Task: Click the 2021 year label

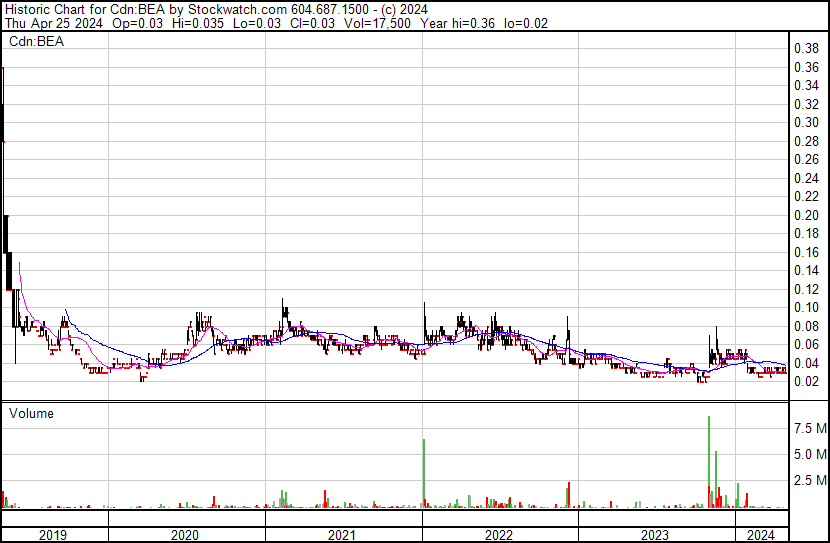Action: click(342, 535)
